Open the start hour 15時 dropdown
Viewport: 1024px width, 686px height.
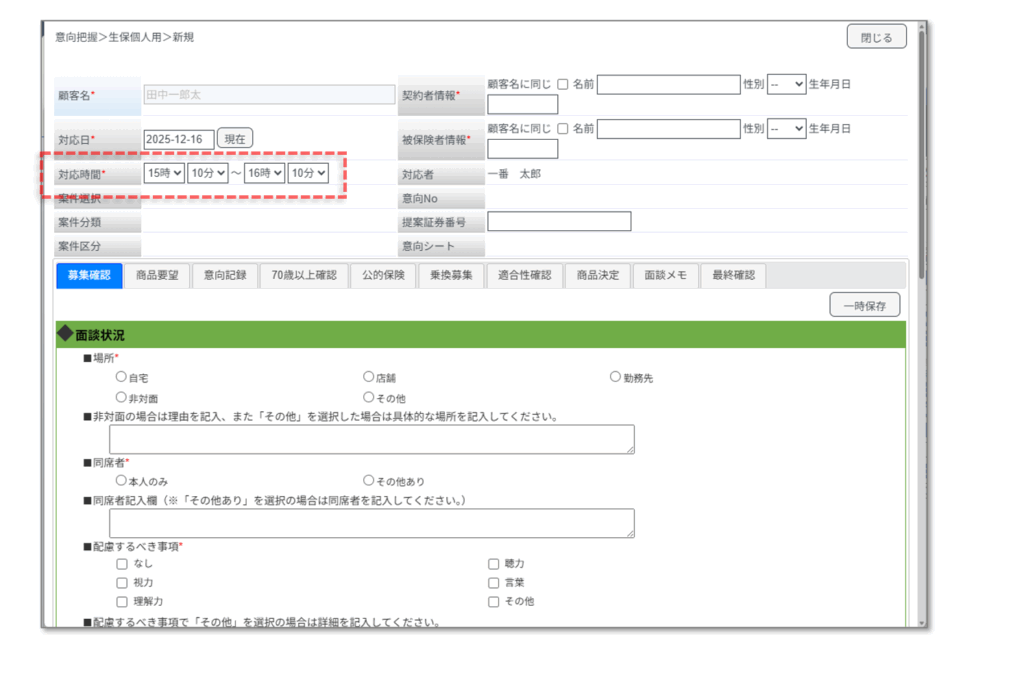coord(164,173)
